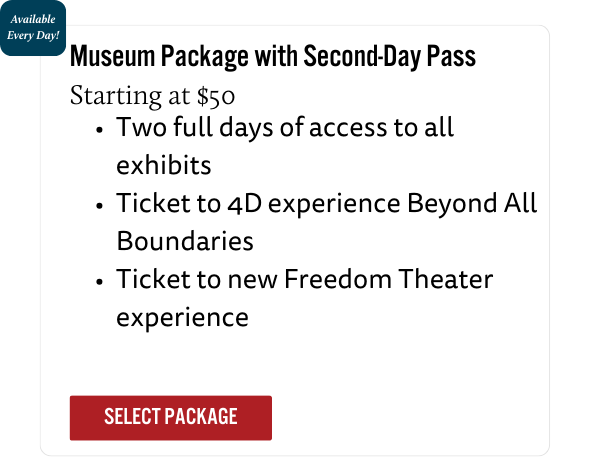
Task: Click the words Second-Day Pass in the title
Action: click(389, 57)
